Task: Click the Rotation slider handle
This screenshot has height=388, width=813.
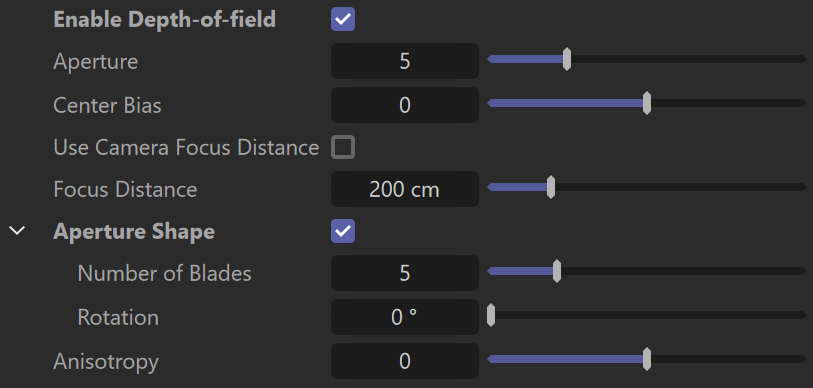Action: 490,315
